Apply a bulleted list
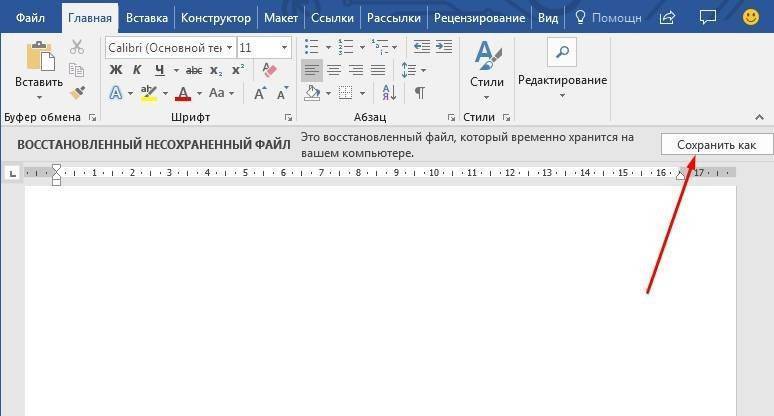774x416 pixels. [x=312, y=48]
